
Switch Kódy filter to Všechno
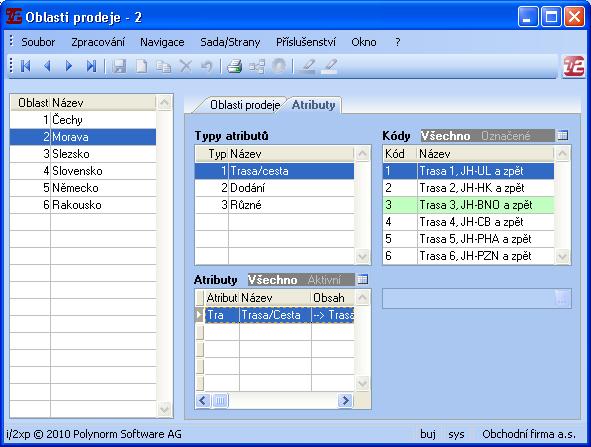446,136
